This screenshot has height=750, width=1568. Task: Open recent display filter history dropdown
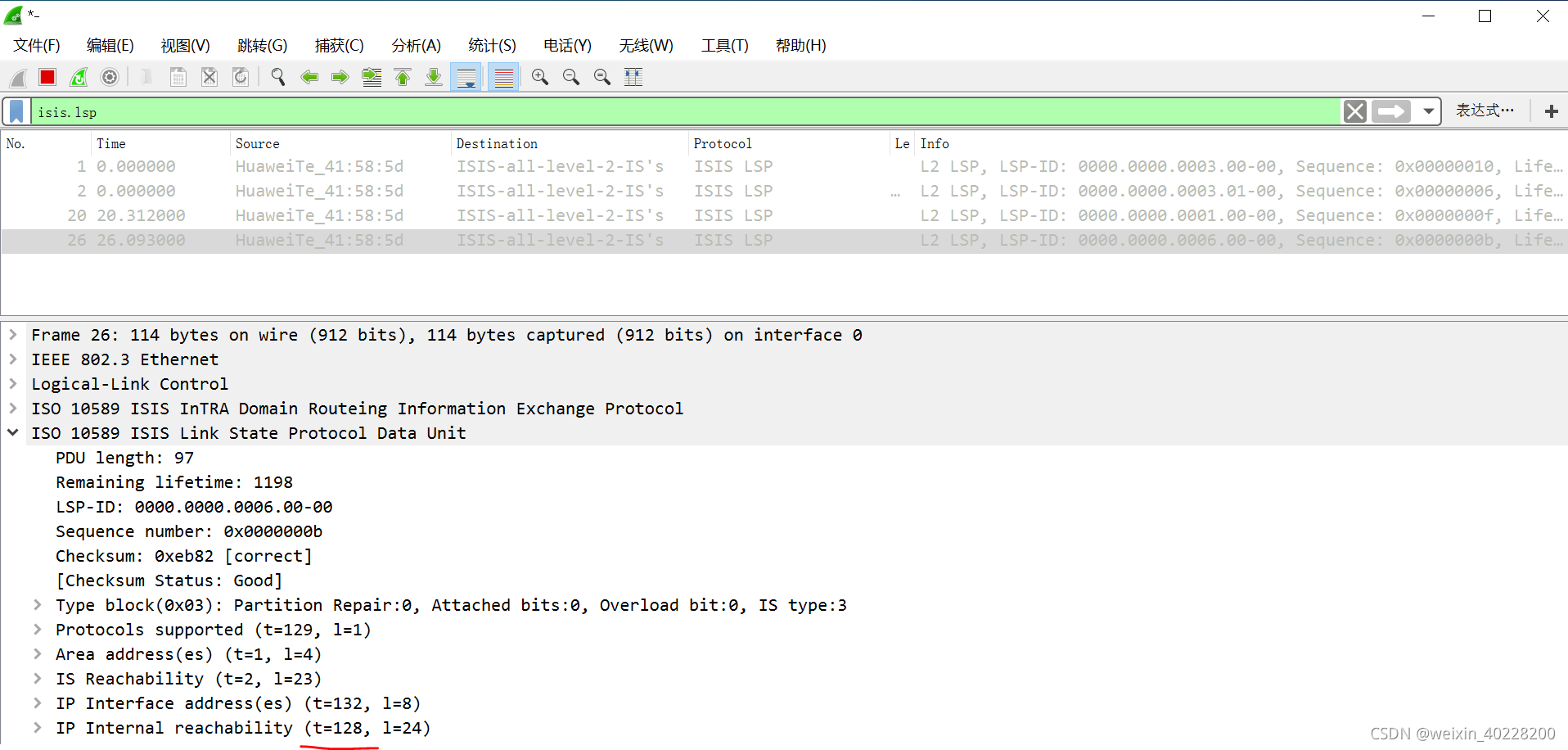1429,111
